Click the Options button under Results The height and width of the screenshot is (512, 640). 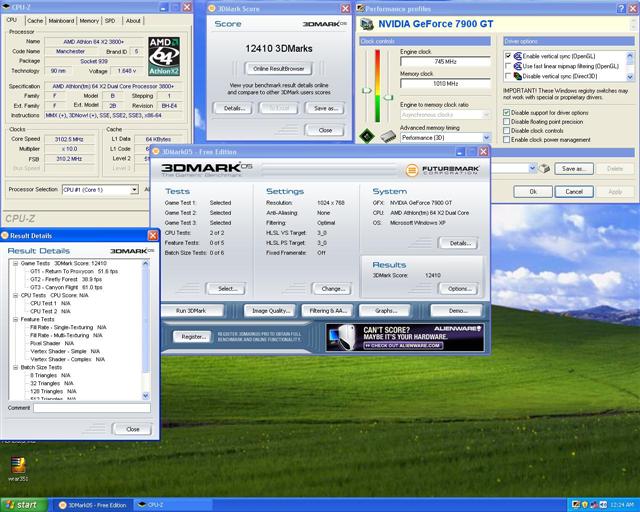(x=459, y=289)
